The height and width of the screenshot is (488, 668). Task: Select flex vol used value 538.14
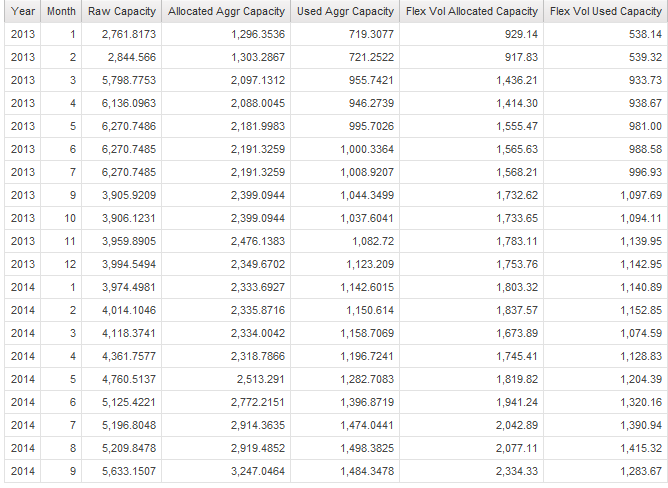[644, 34]
